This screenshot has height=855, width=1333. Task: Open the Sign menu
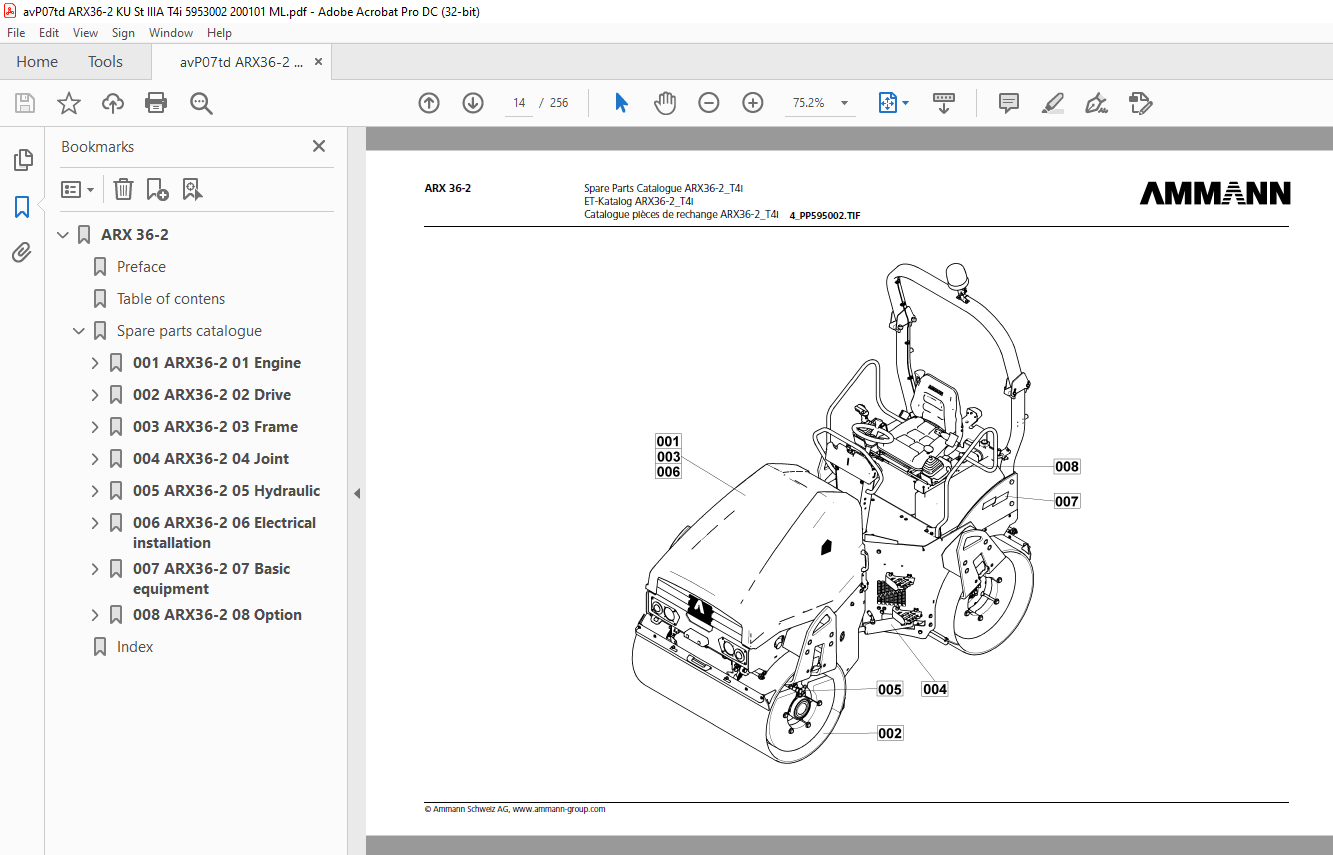(x=123, y=33)
